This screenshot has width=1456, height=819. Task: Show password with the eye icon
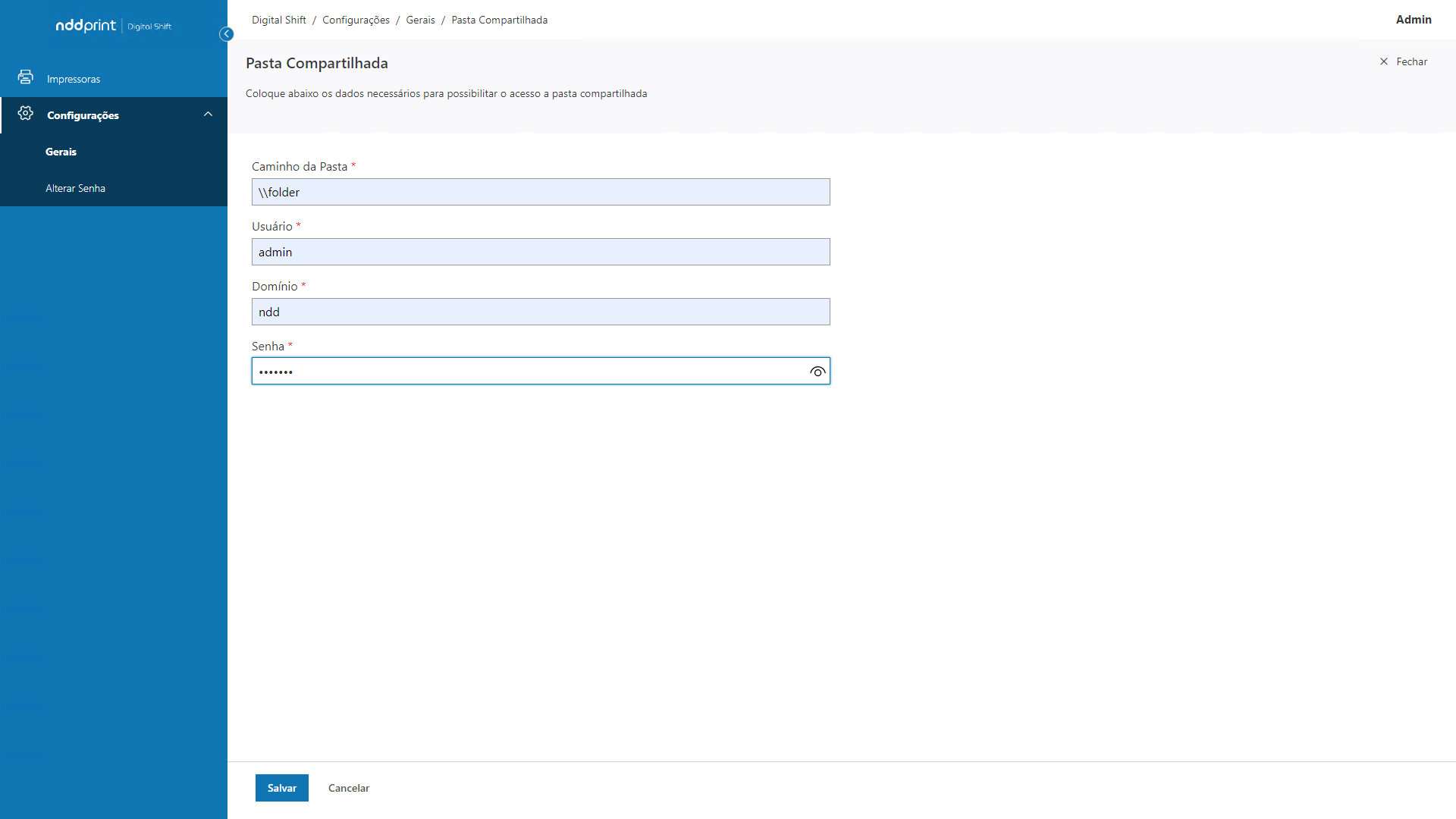[817, 372]
